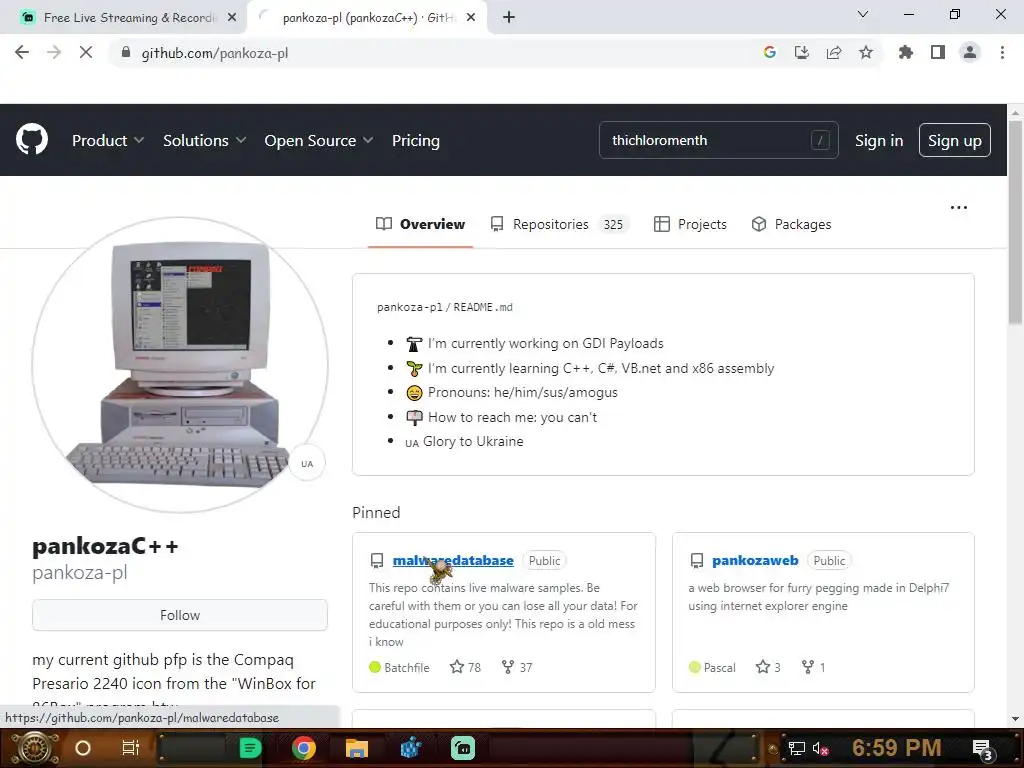
Task: Select the Overview tab
Action: [x=421, y=224]
